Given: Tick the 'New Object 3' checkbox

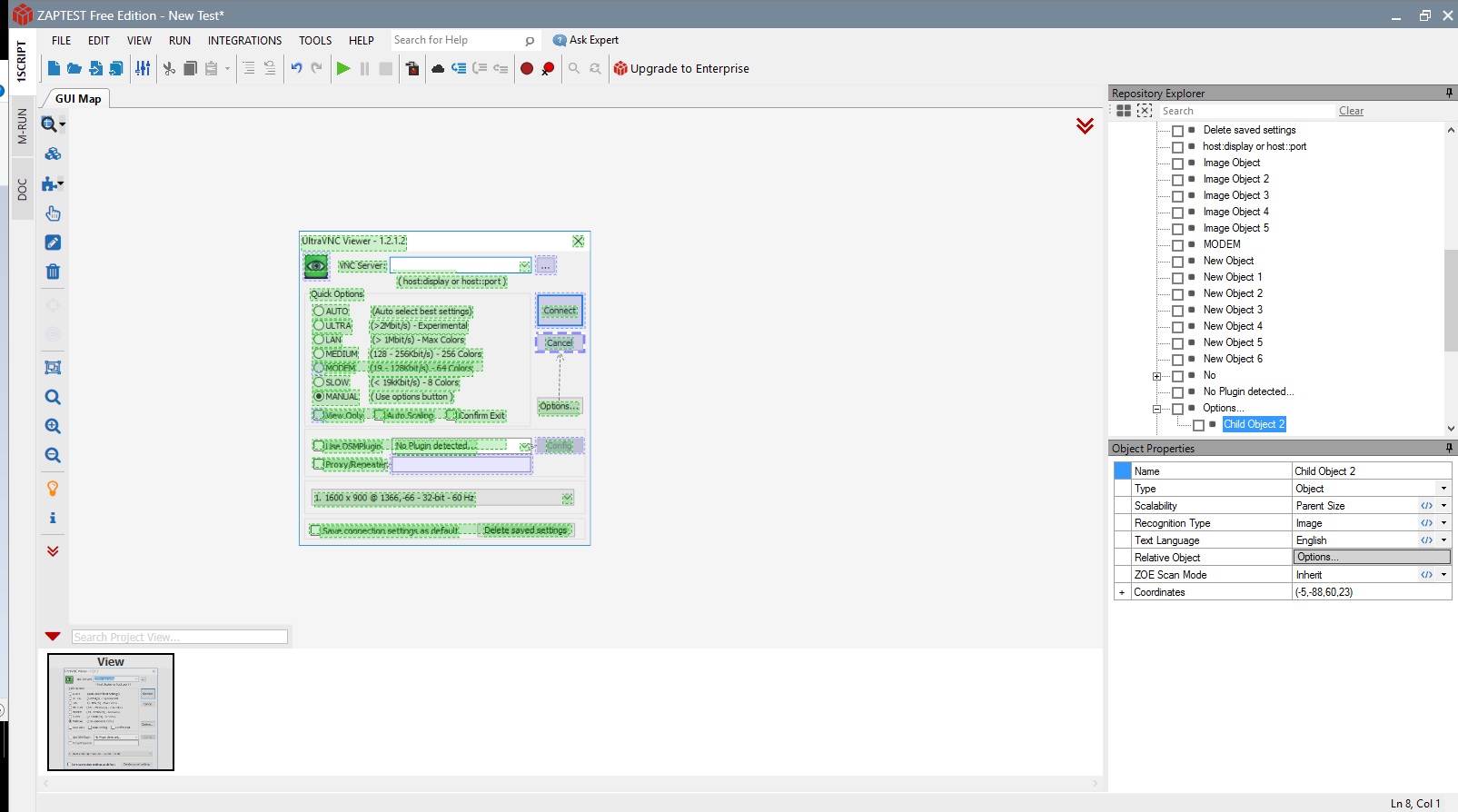Looking at the screenshot, I should tap(1177, 311).
